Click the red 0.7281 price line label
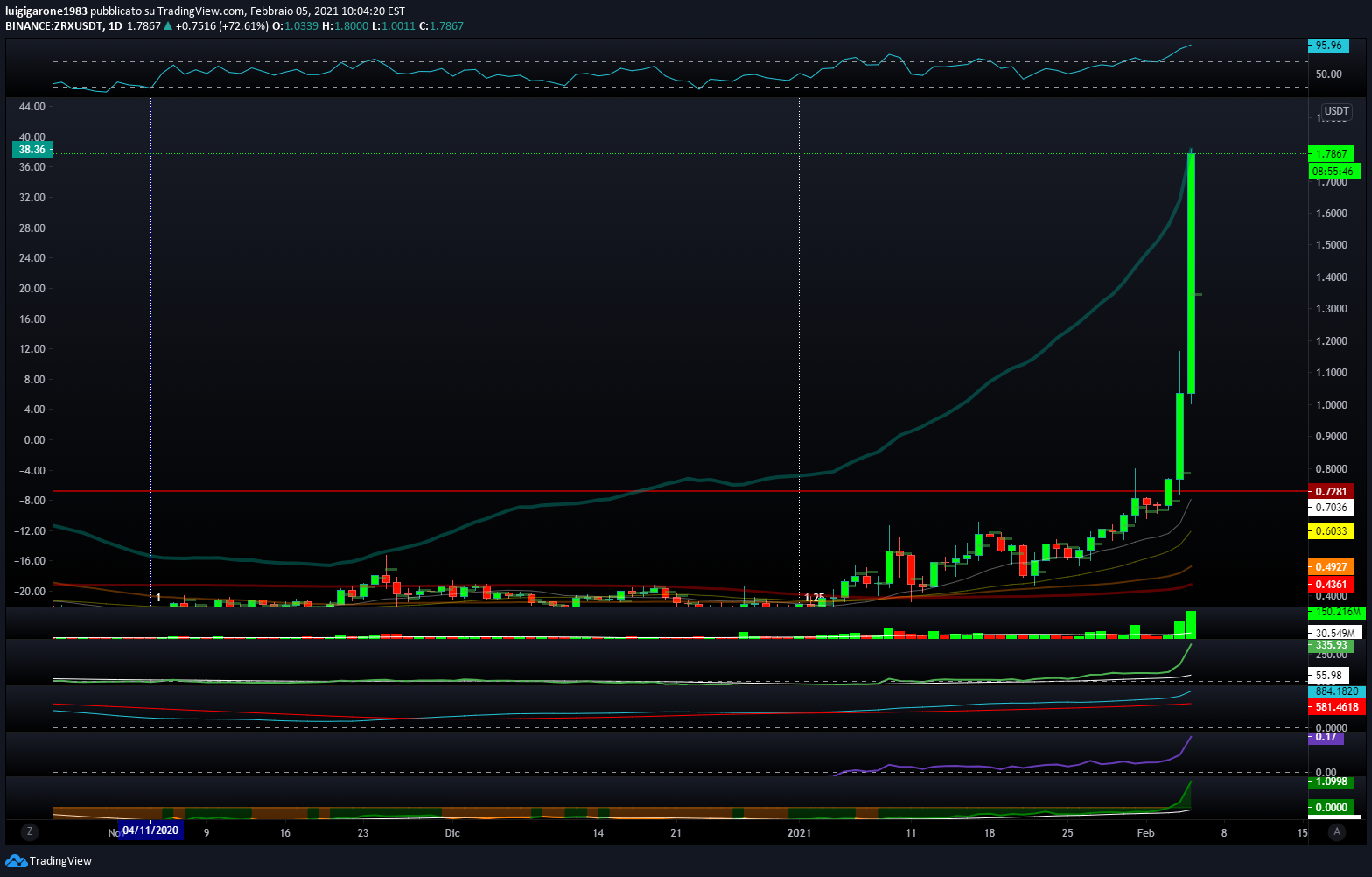 tap(1331, 492)
